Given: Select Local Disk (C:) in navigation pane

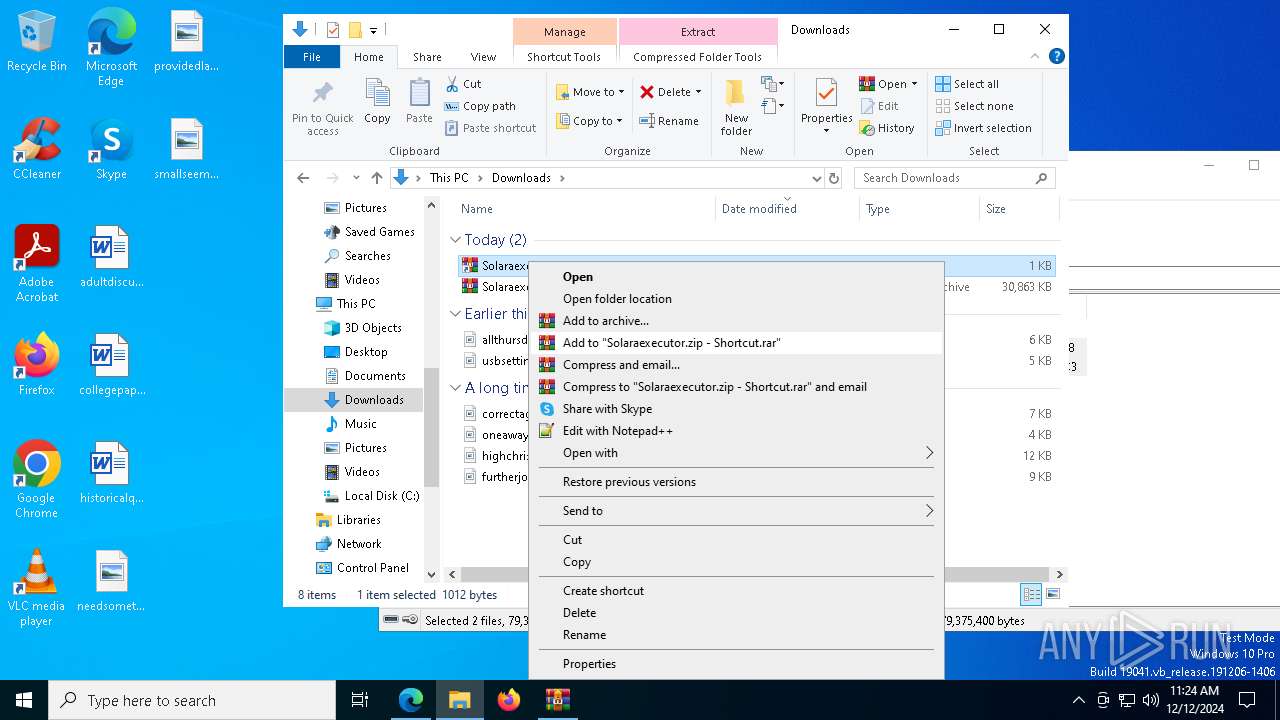Looking at the screenshot, I should click(371, 496).
